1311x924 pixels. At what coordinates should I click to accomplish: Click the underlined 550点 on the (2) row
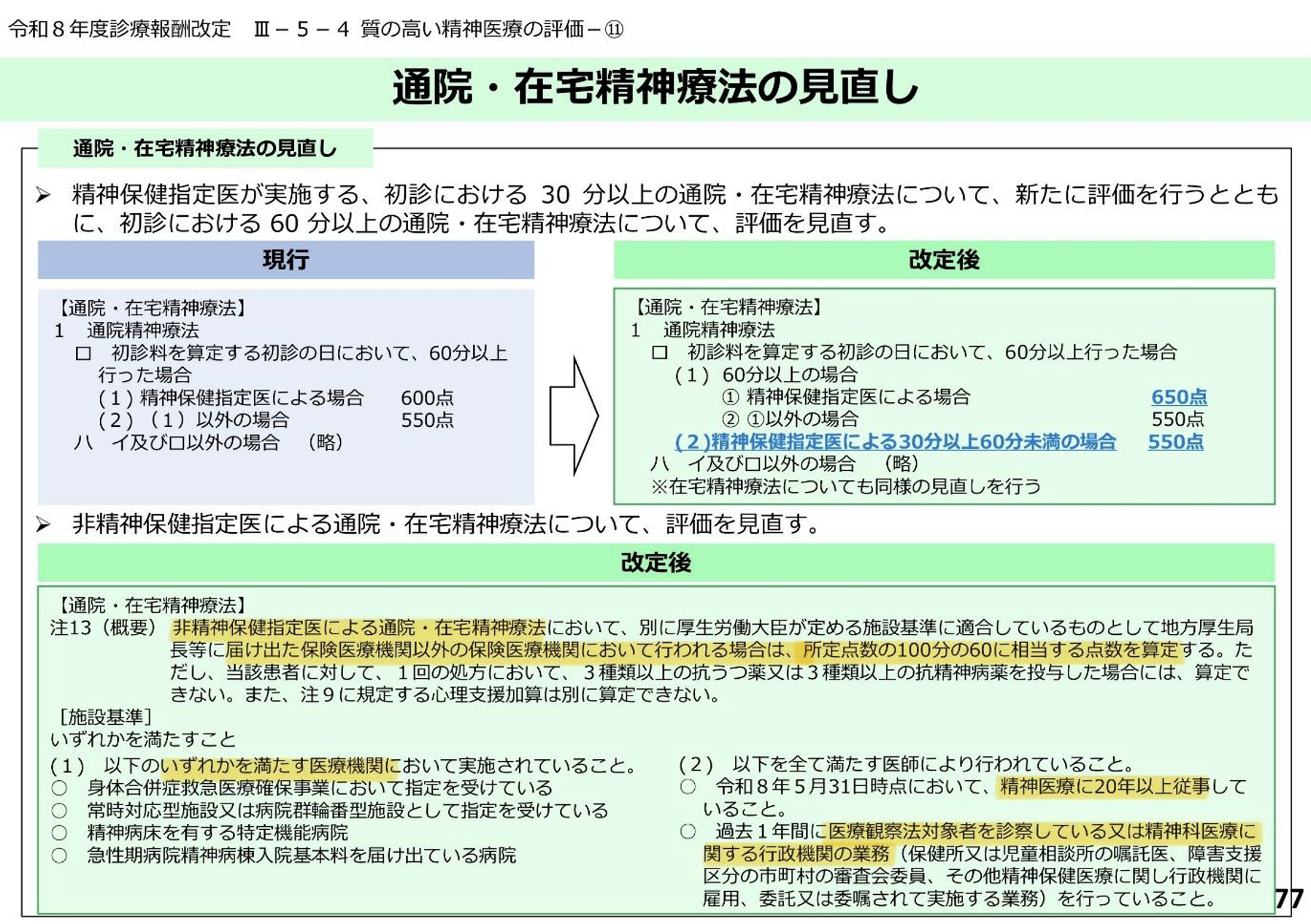pyautogui.click(x=1175, y=442)
